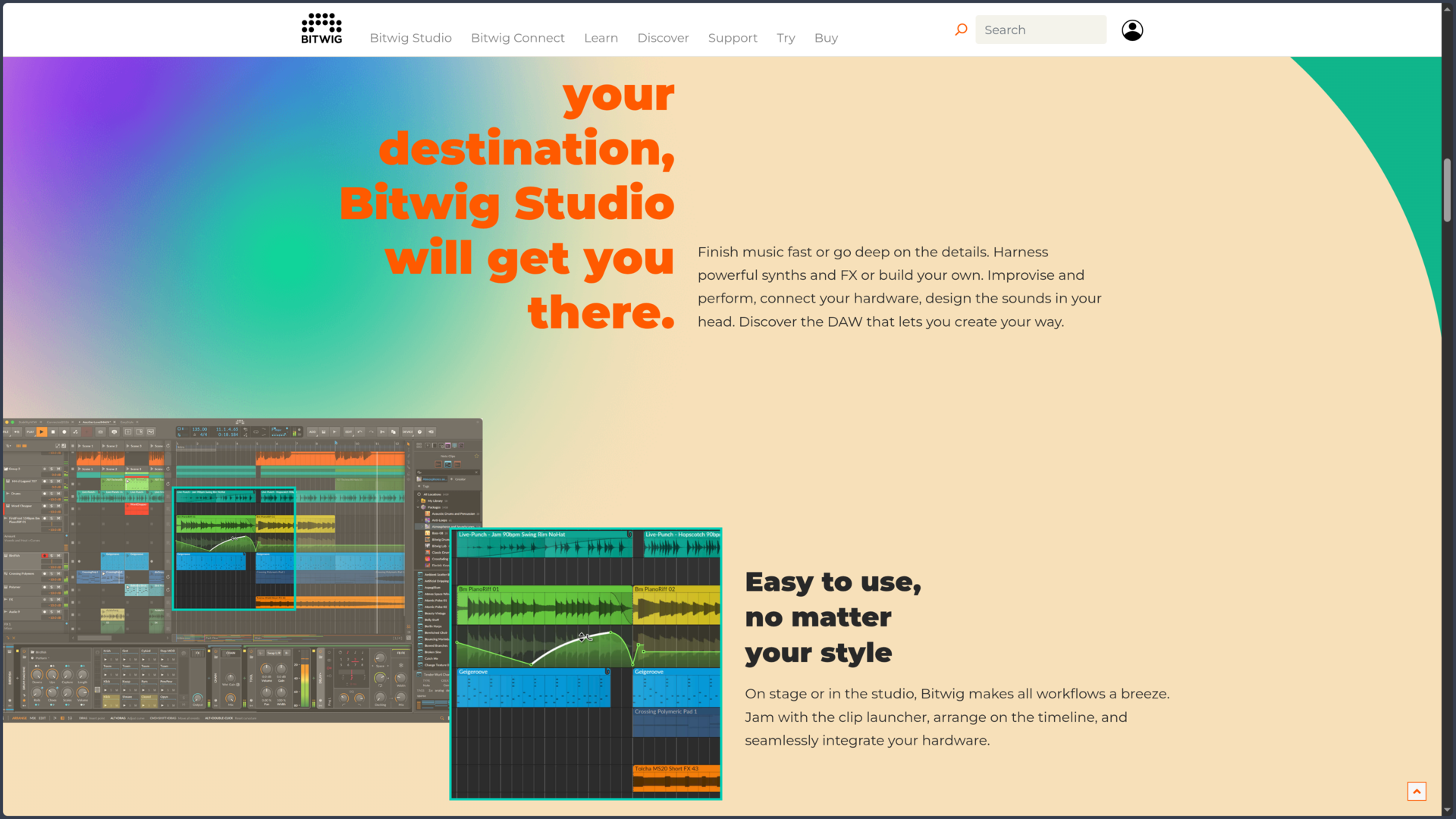This screenshot has width=1456, height=819.
Task: Click the Bitwig logo in header
Action: [322, 29]
